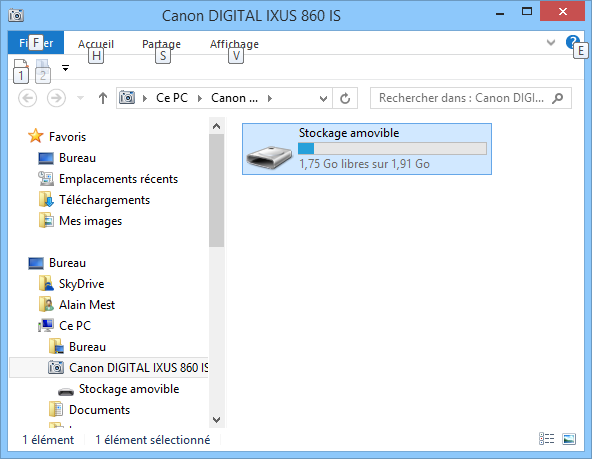Click the Téléchargements folder icon
This screenshot has width=592, height=459.
46,200
